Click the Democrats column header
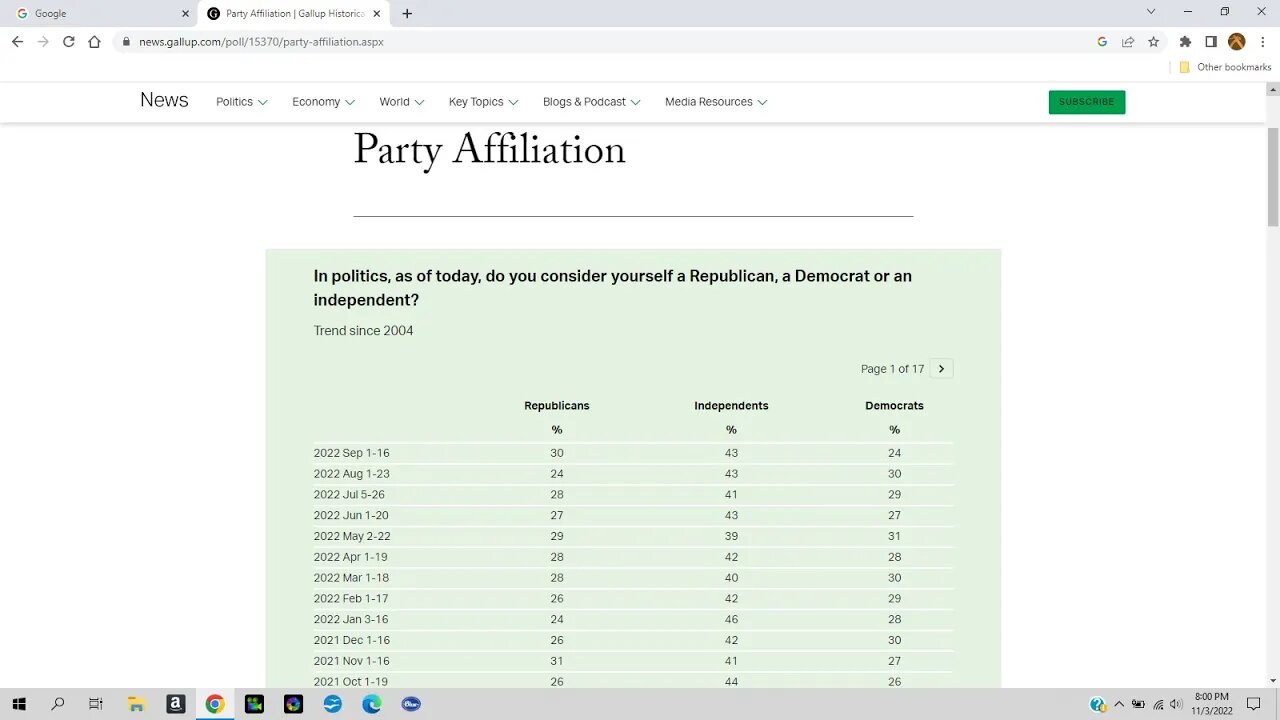This screenshot has height=720, width=1280. pyautogui.click(x=894, y=406)
